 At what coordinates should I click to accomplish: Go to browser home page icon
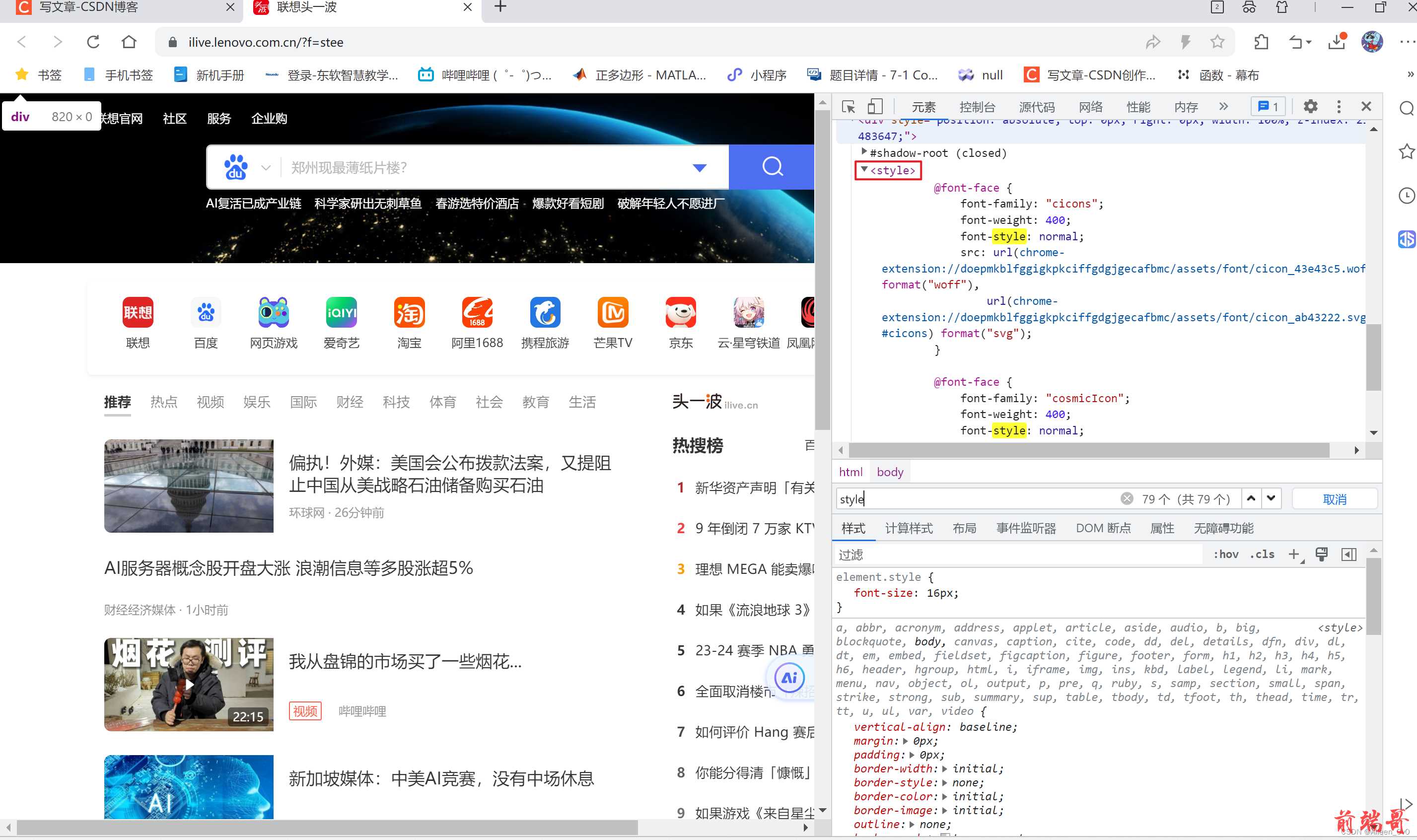(x=129, y=42)
